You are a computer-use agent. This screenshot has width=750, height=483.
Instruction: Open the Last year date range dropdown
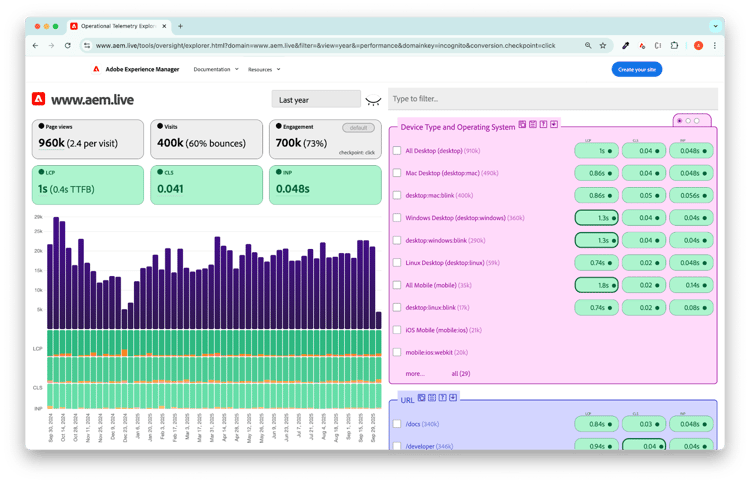tap(315, 100)
